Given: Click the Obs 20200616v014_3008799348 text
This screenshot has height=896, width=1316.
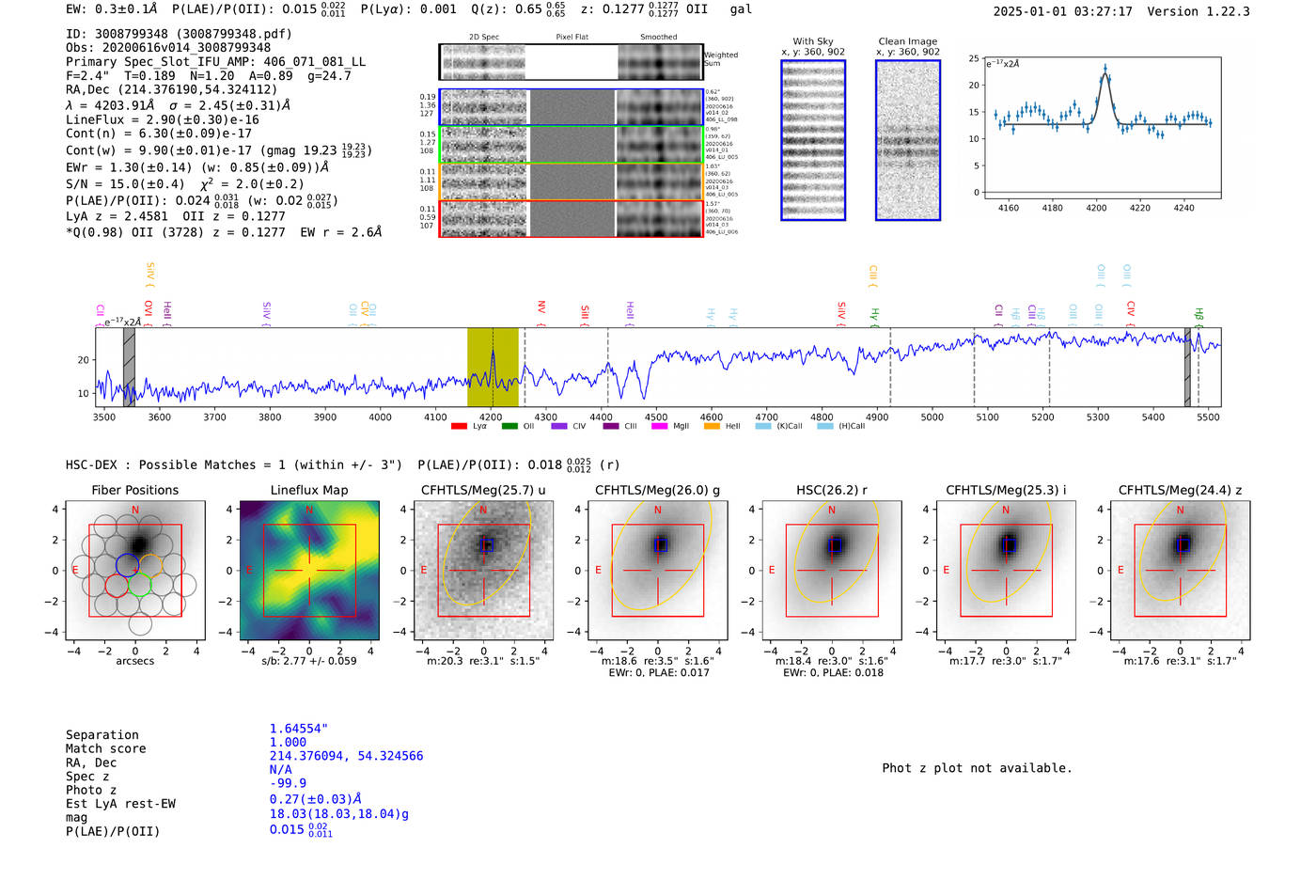Looking at the screenshot, I should coord(168,48).
